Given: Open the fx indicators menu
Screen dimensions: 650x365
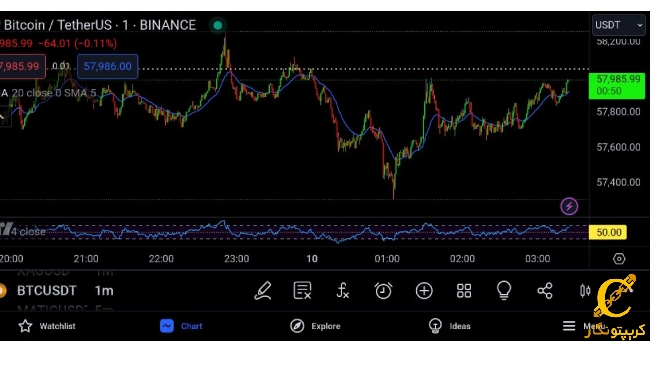Looking at the screenshot, I should pos(342,290).
